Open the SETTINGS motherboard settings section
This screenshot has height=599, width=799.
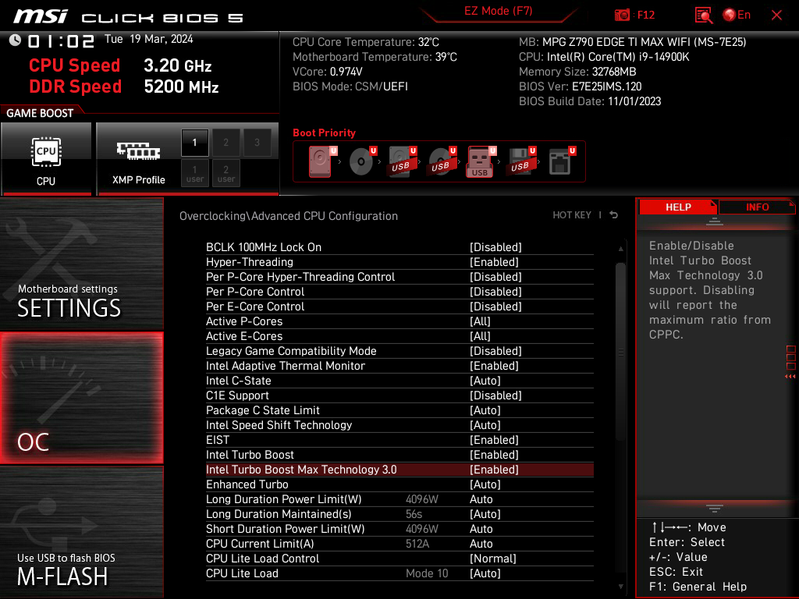(82, 264)
